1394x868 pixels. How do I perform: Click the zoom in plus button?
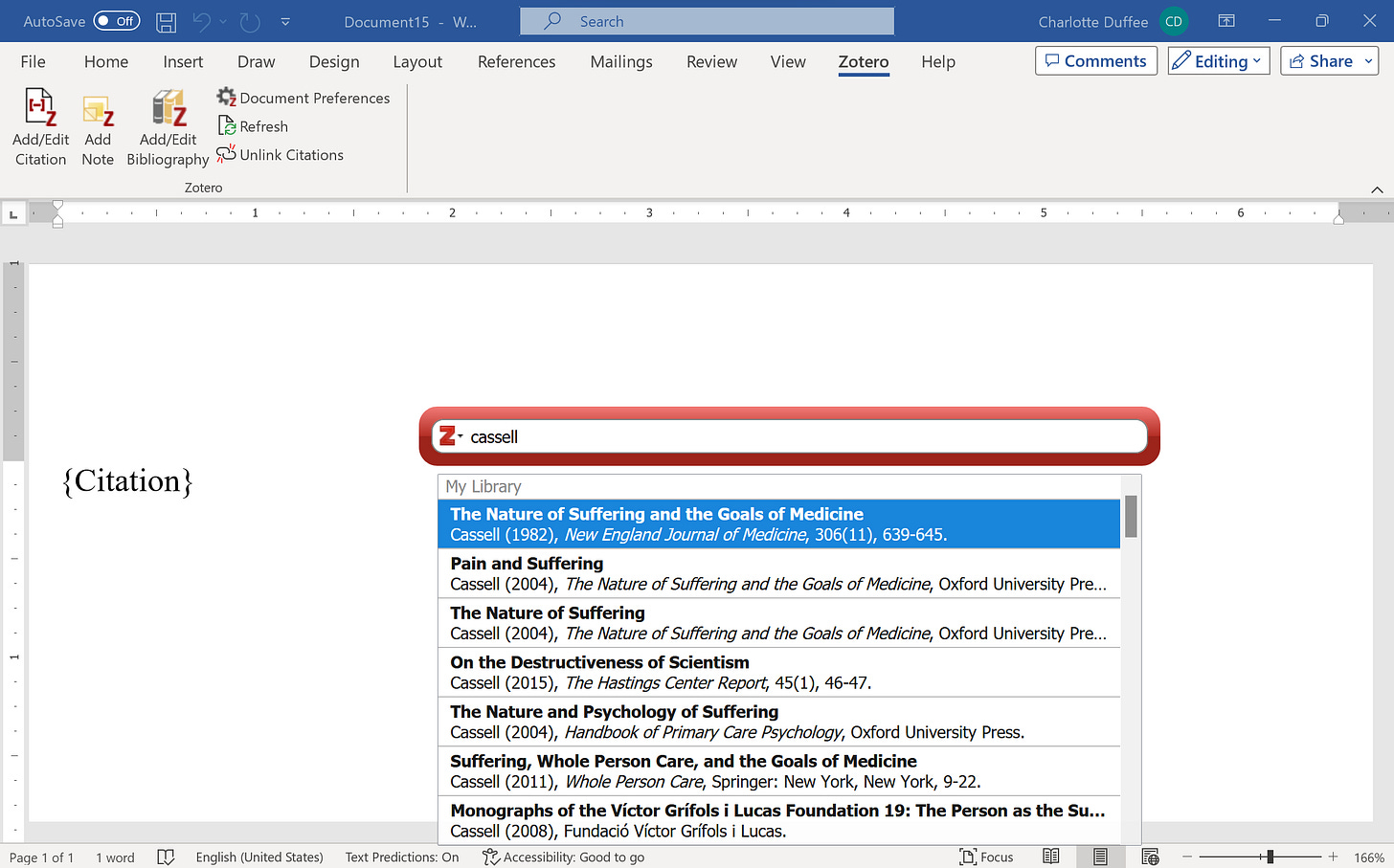(1333, 857)
